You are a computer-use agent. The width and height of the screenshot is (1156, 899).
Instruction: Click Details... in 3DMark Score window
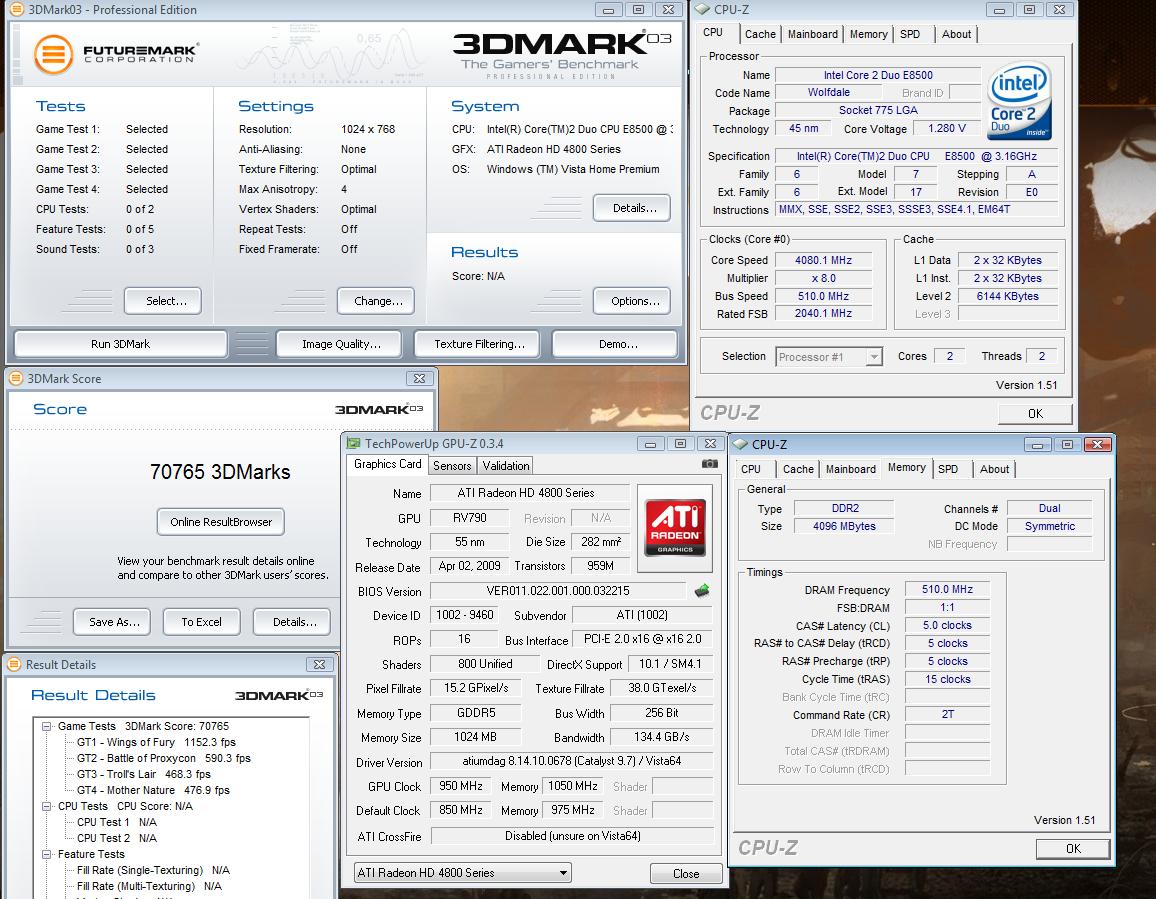coord(292,622)
